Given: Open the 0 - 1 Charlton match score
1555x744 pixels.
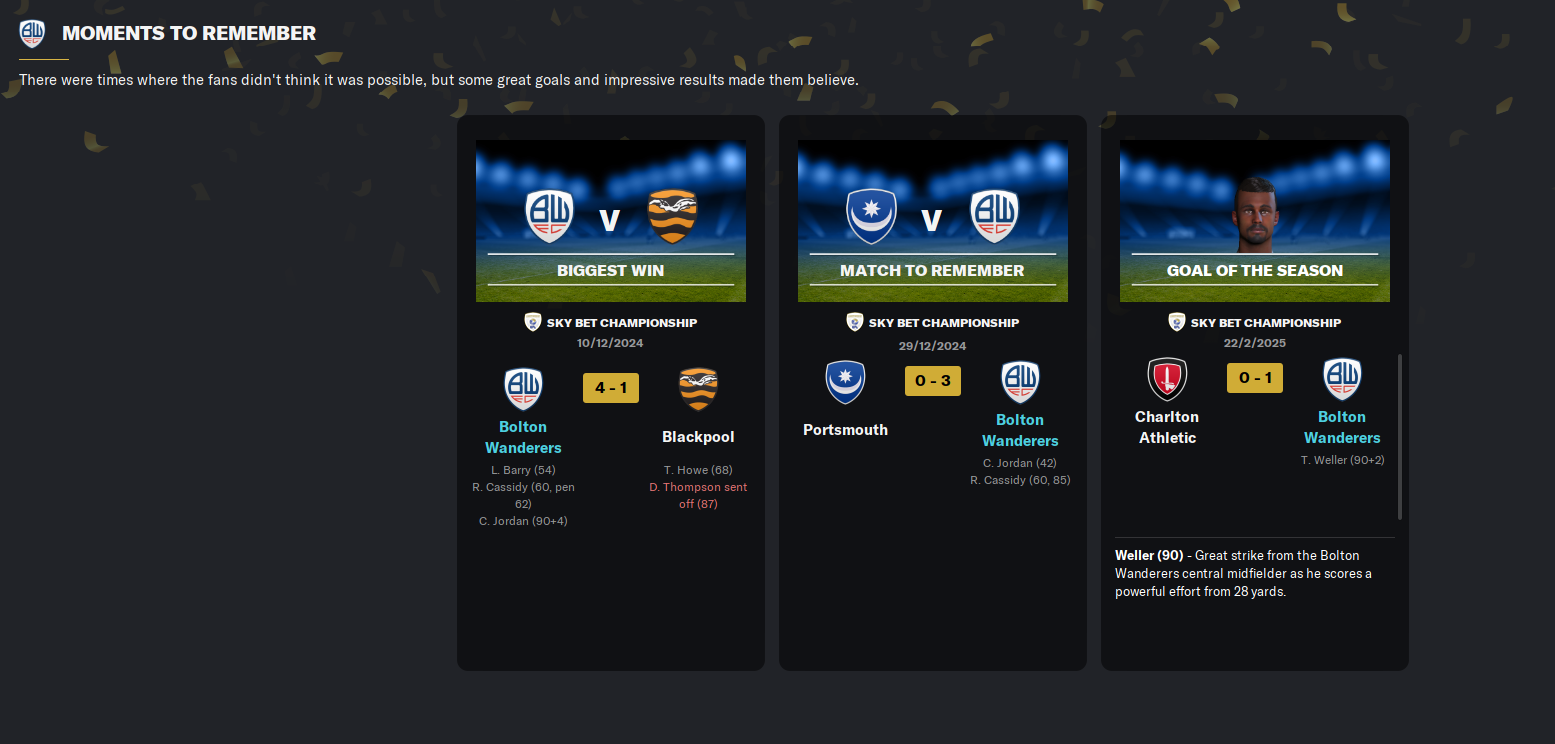Looking at the screenshot, I should (1254, 378).
